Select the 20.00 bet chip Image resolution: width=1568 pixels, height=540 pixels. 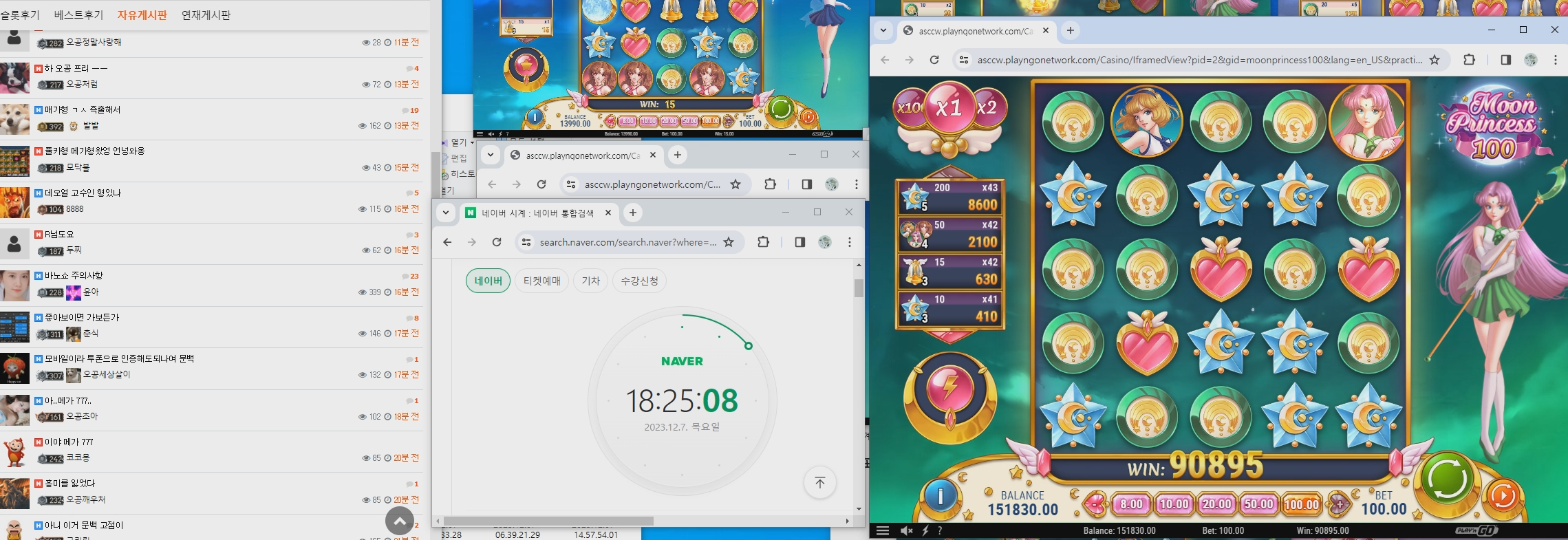pyautogui.click(x=1216, y=504)
